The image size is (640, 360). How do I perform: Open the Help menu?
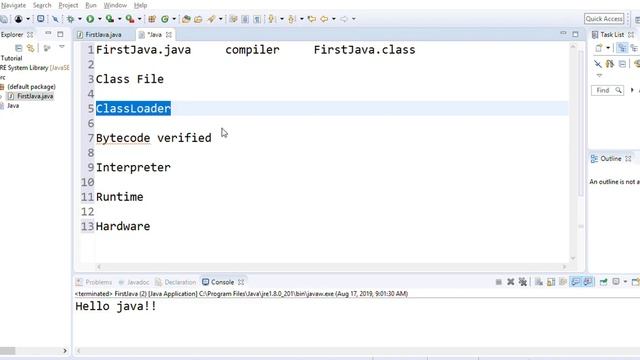140,5
